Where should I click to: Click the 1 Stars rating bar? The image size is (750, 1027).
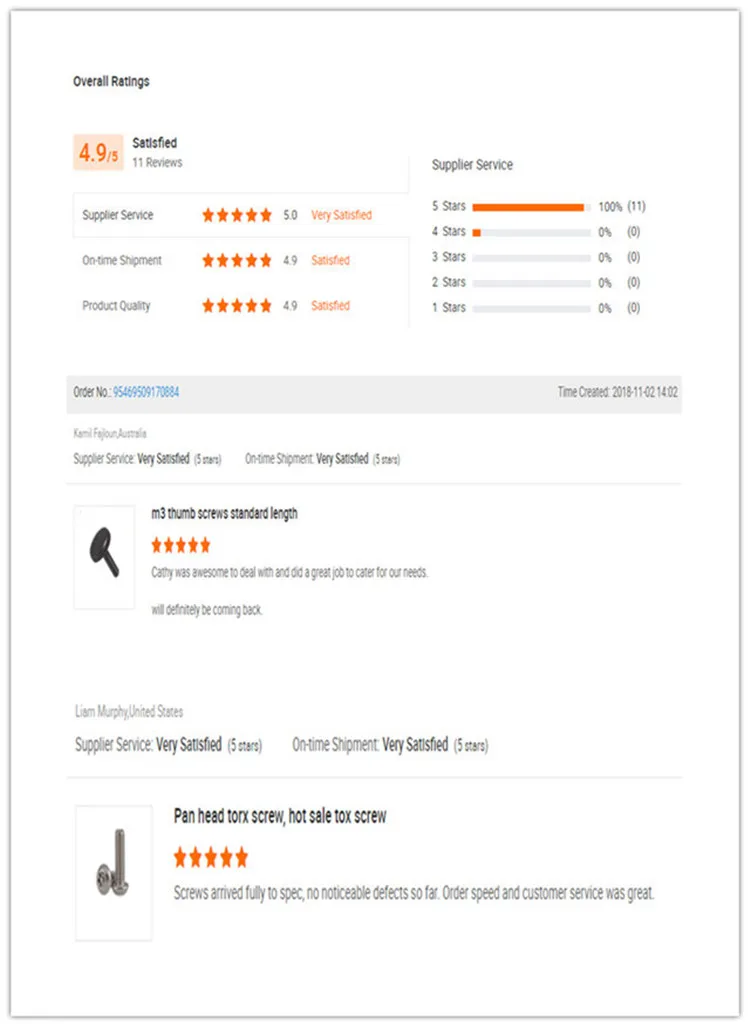tap(531, 308)
